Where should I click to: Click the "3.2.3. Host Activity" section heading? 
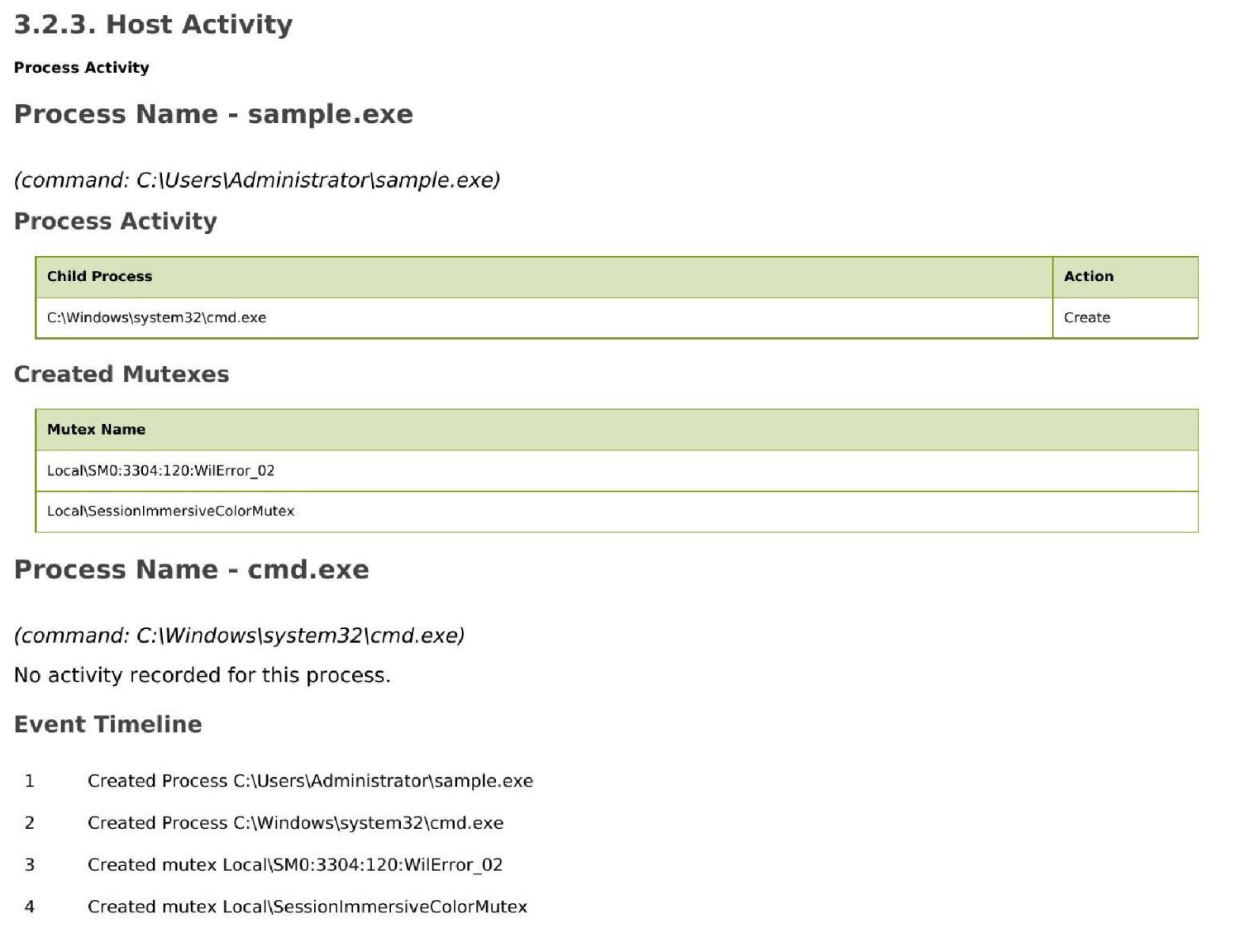[x=153, y=25]
